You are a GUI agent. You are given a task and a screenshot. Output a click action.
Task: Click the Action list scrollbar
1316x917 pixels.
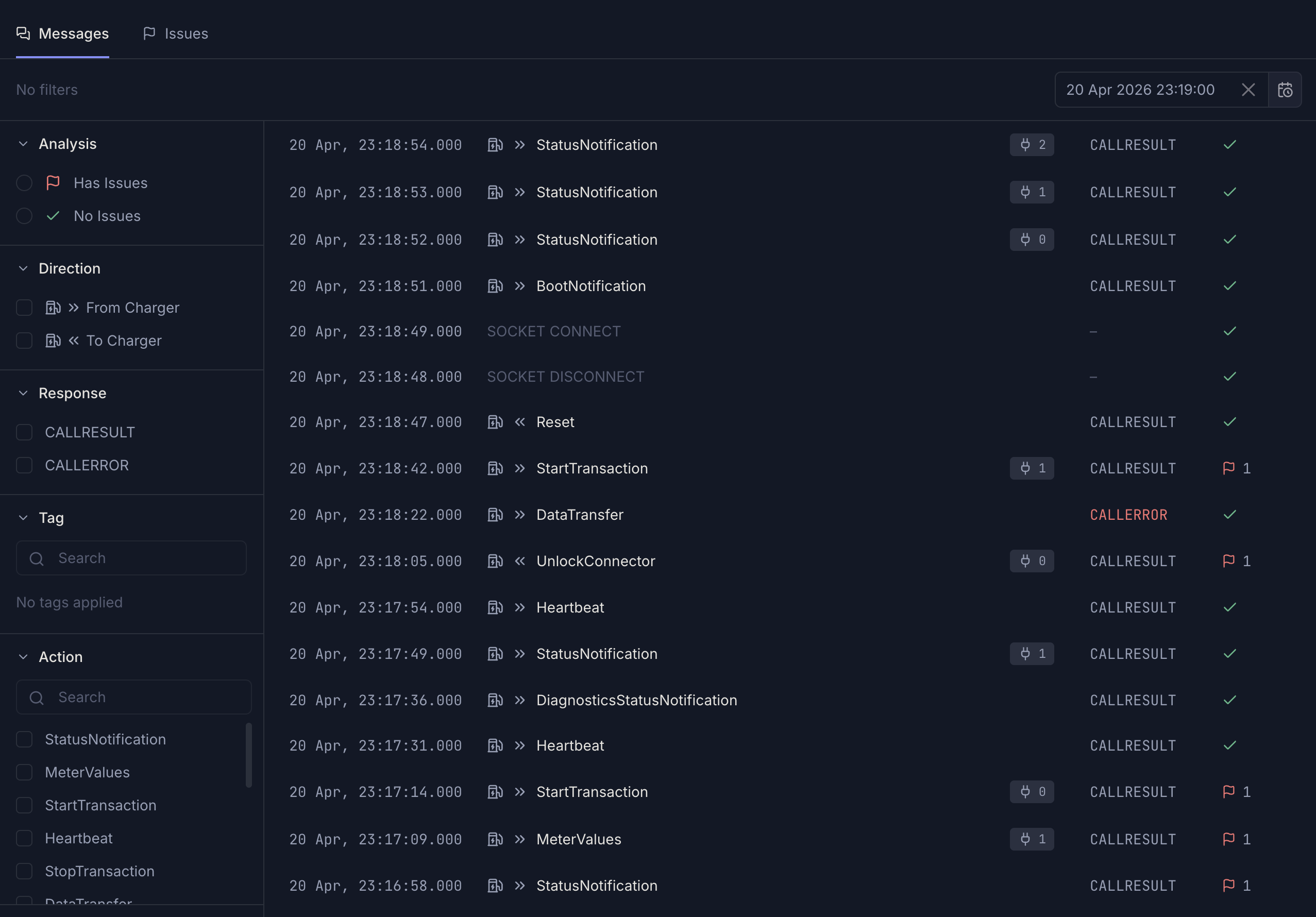[x=249, y=756]
